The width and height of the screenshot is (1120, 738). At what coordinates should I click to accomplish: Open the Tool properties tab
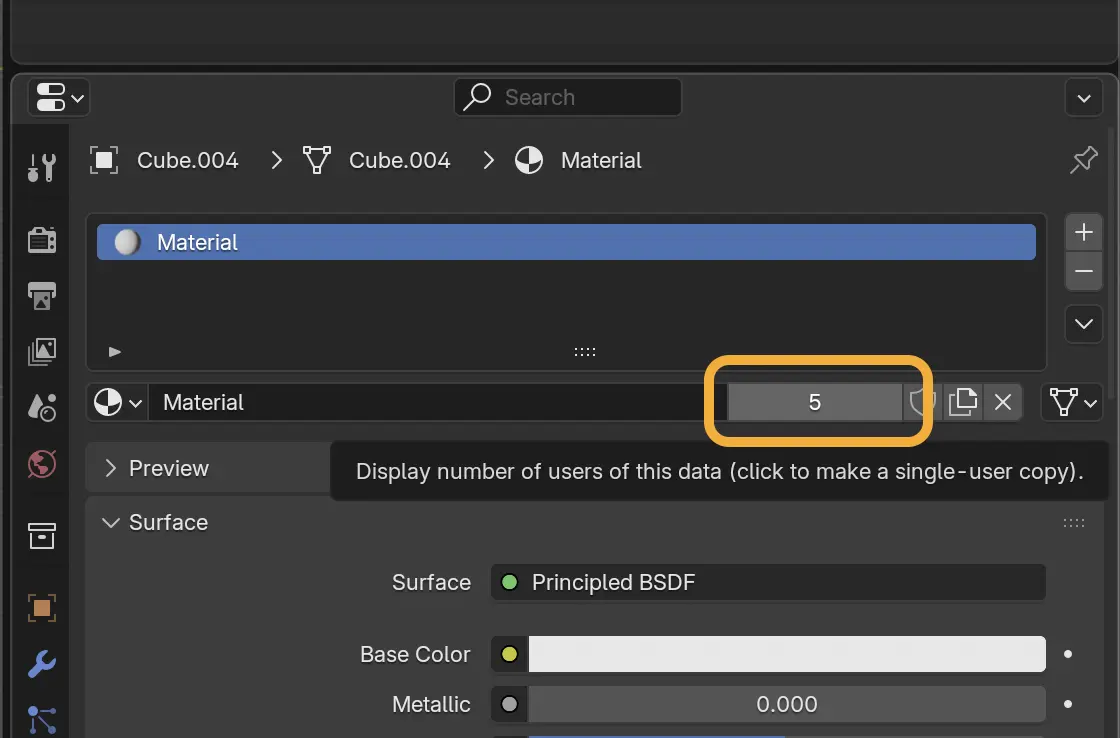[x=41, y=167]
